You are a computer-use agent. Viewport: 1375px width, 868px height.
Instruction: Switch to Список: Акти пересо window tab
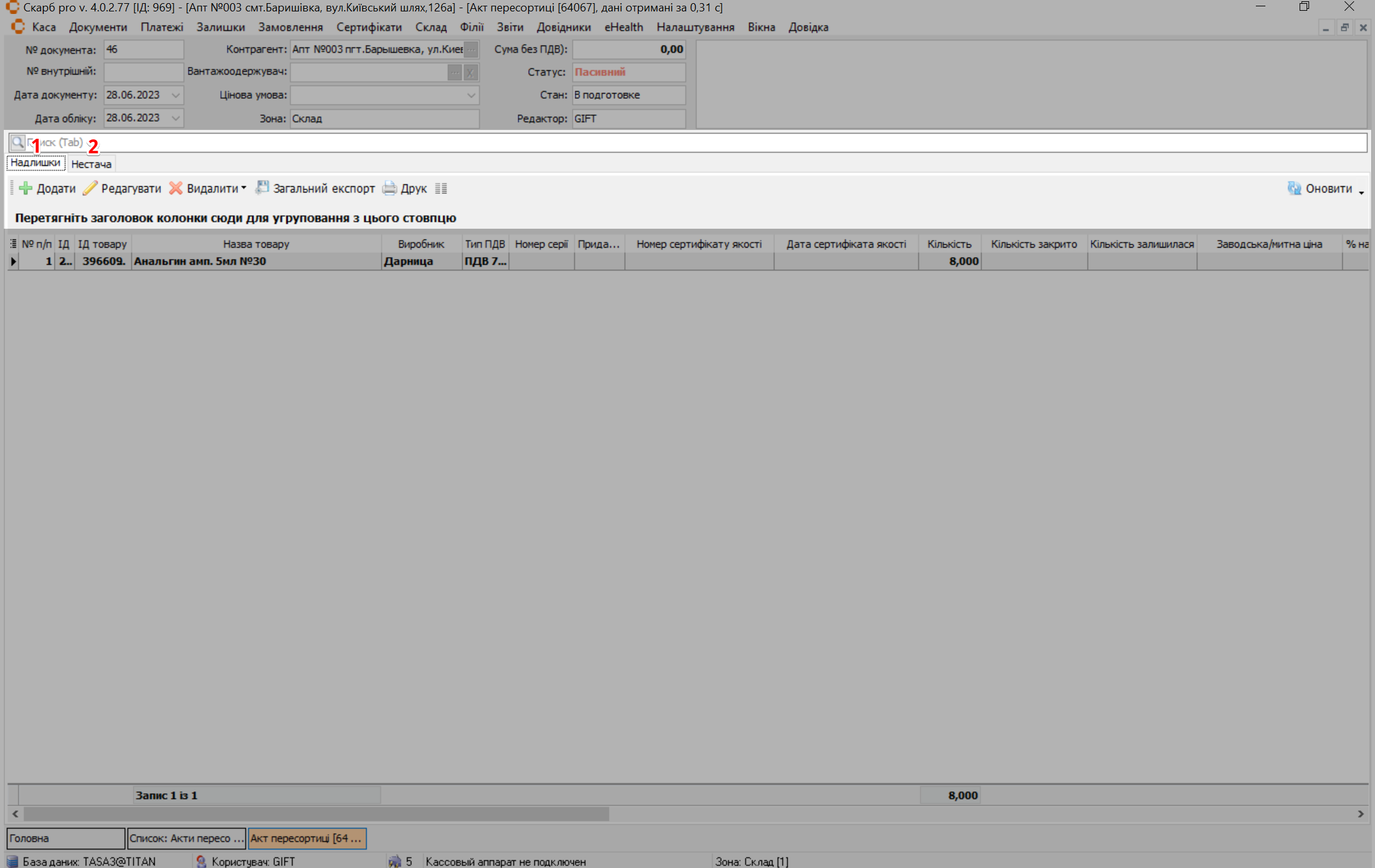tap(186, 838)
